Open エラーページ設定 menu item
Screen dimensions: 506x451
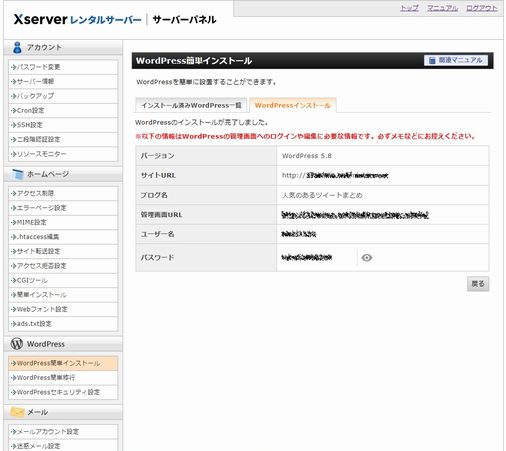point(63,208)
